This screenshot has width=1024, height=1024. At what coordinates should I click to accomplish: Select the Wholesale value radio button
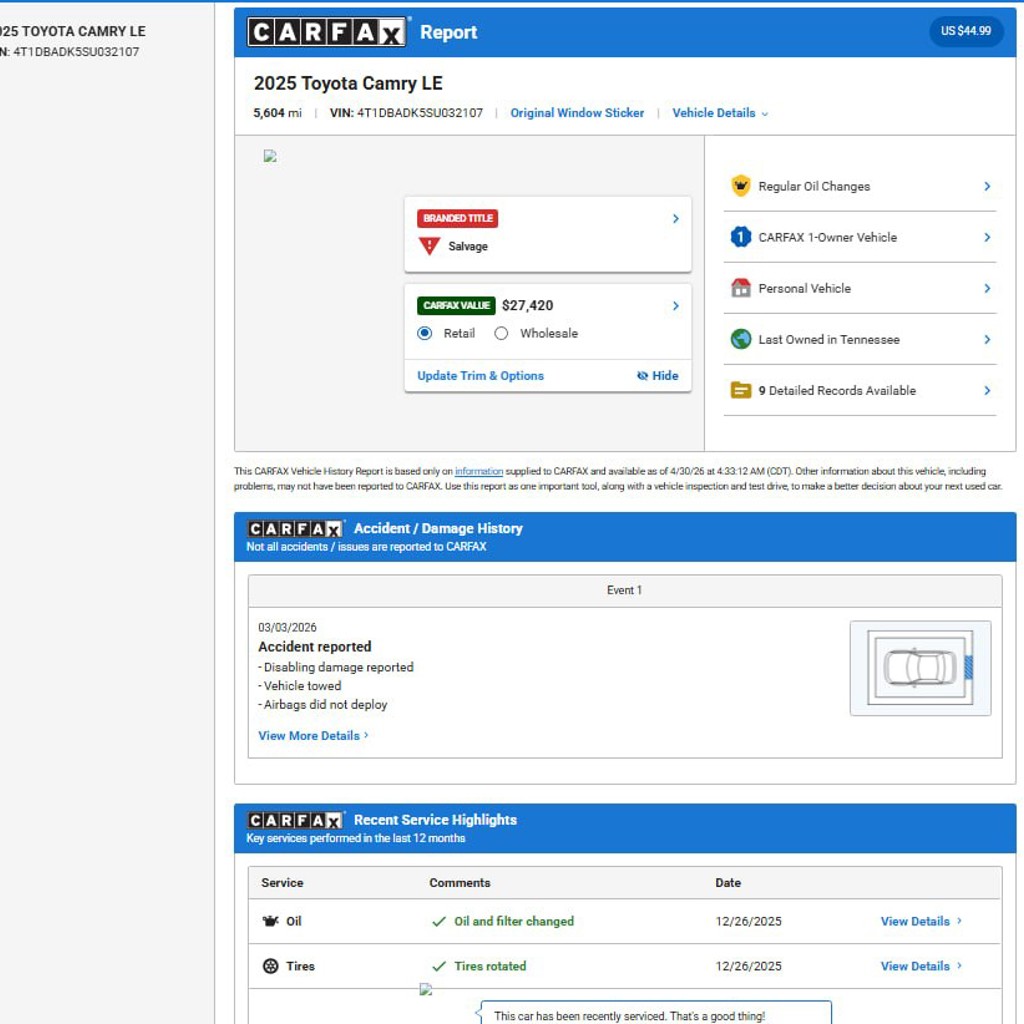[501, 333]
